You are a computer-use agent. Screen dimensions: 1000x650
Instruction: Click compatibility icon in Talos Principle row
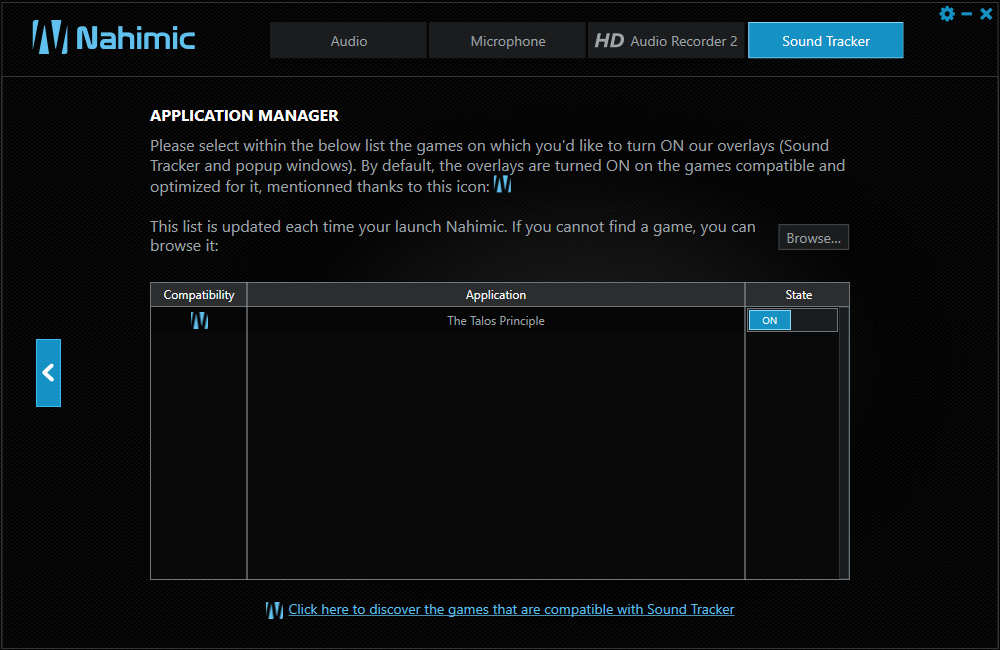click(199, 320)
